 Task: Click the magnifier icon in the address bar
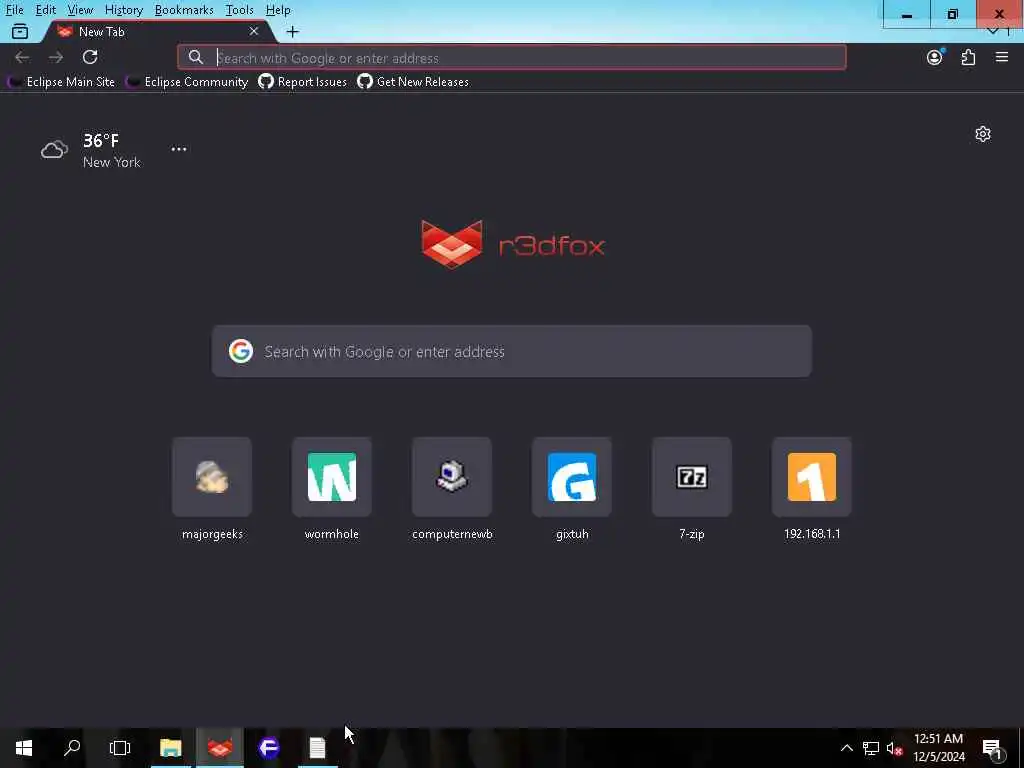coord(195,57)
